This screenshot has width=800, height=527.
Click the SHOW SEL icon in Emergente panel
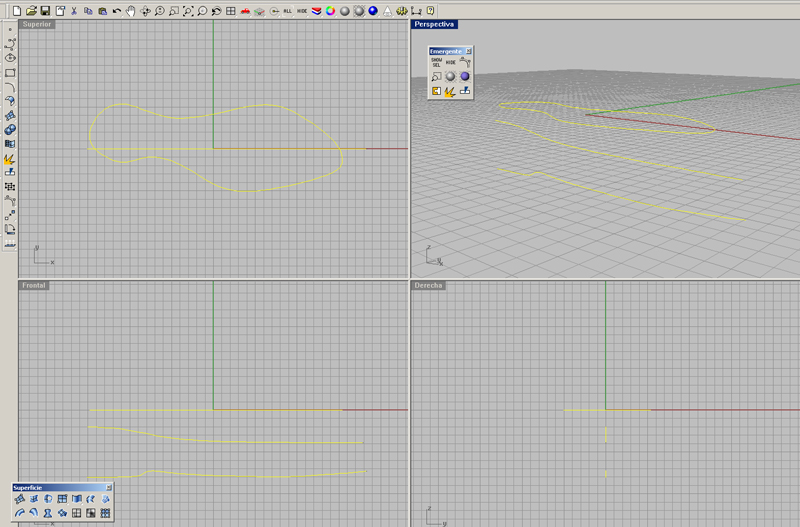tap(436, 62)
